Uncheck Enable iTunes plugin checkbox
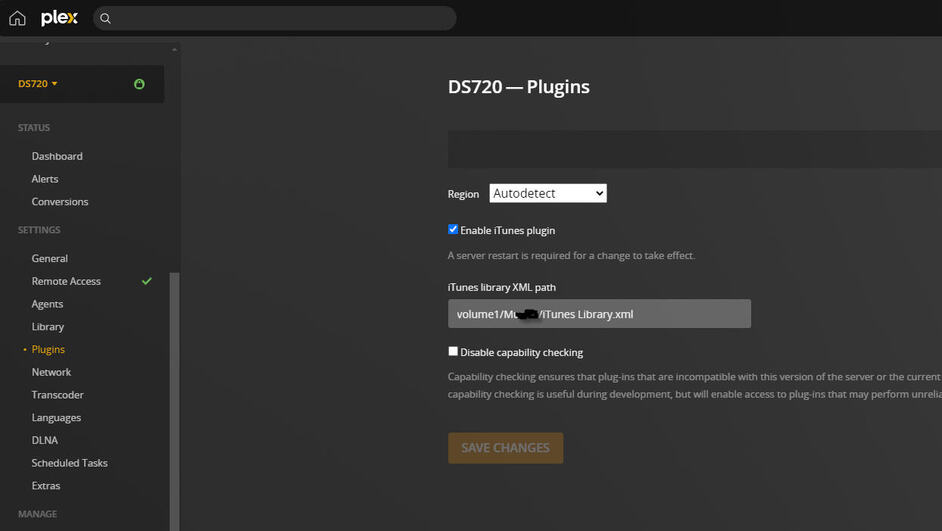 point(453,229)
